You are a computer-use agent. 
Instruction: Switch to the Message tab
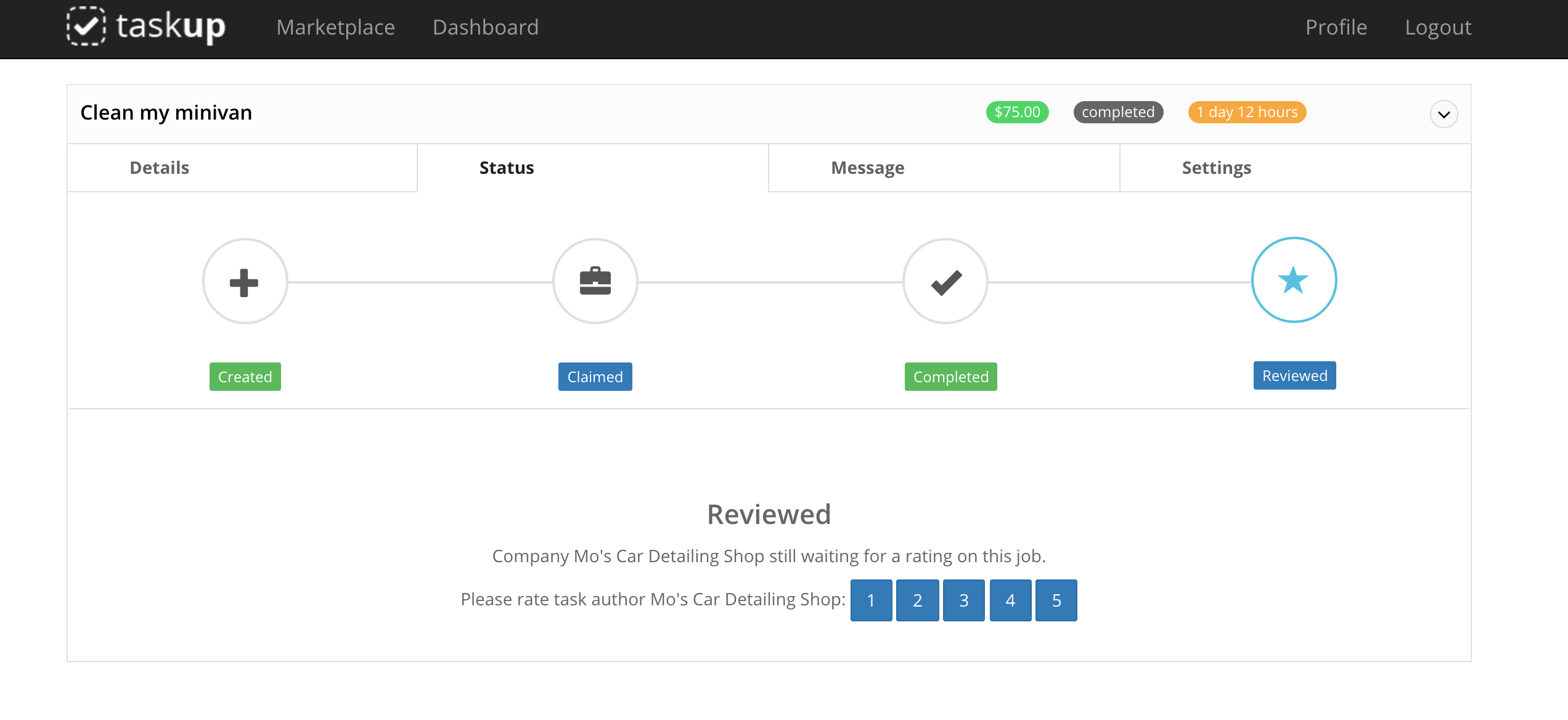pos(867,168)
